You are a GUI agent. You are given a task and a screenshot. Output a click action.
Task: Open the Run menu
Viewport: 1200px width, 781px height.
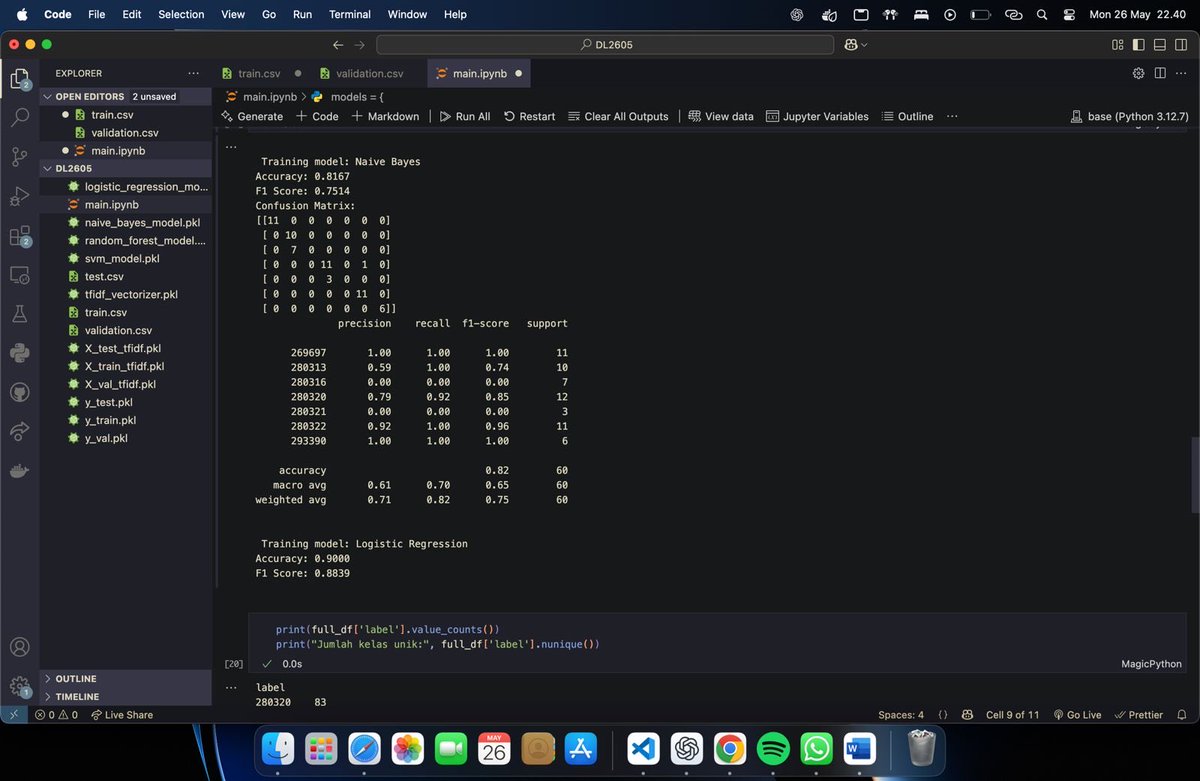302,14
